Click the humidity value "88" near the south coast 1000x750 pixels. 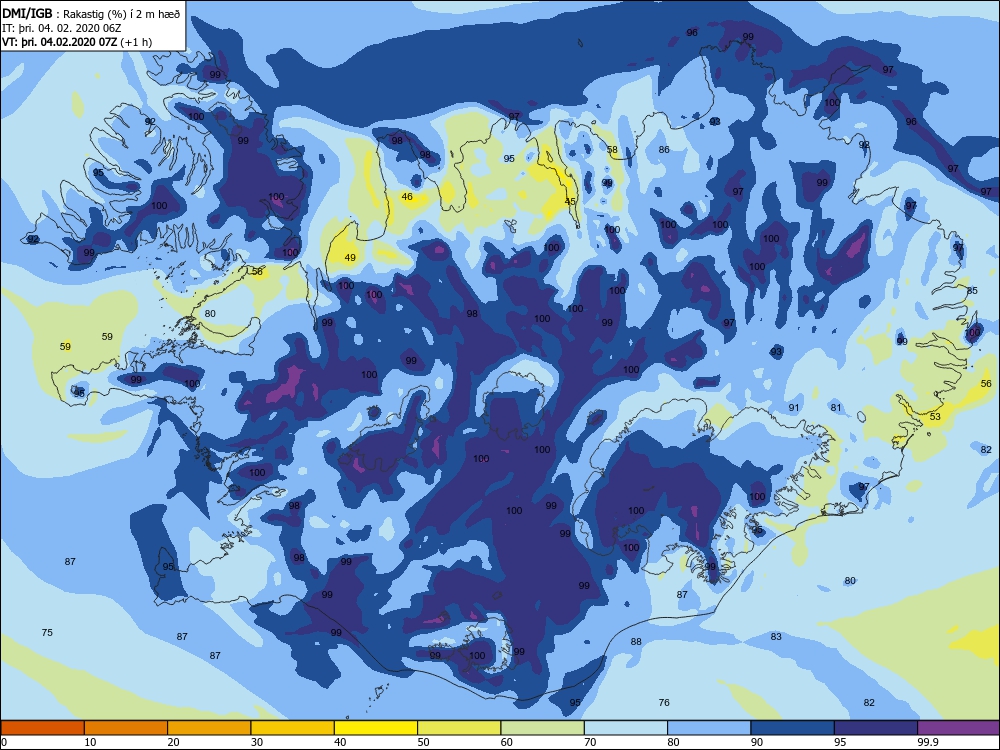pos(636,641)
